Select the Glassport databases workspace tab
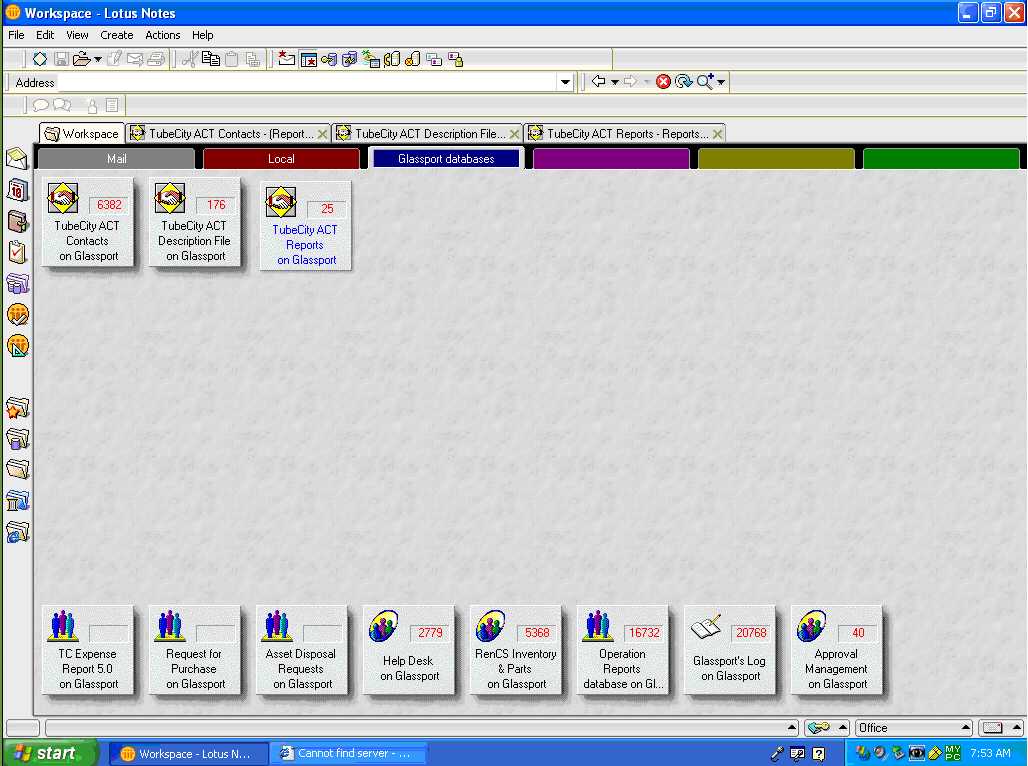 [446, 159]
